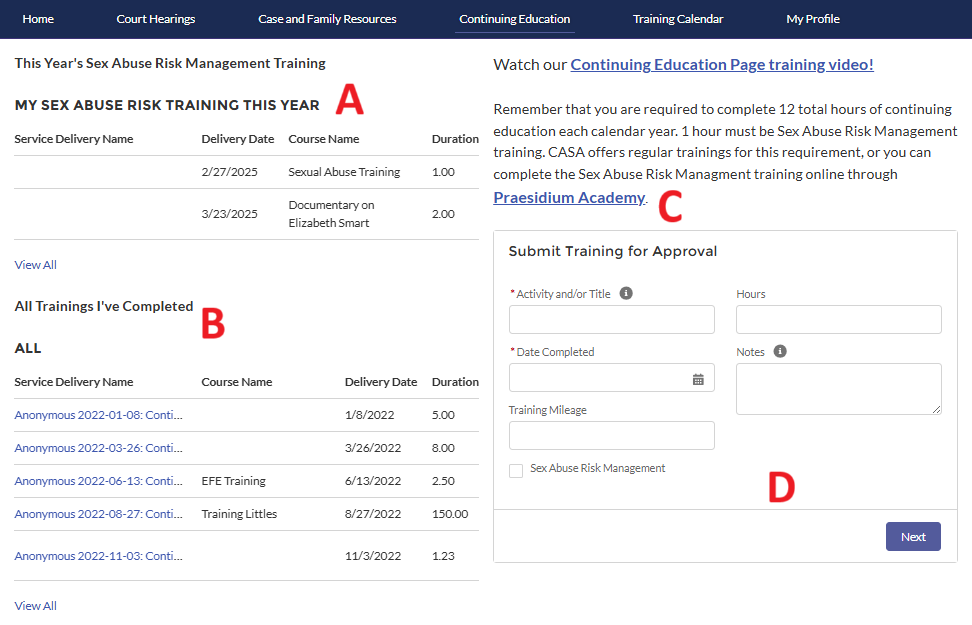Open calendar picker in Date Completed field
972x625 pixels.
click(x=698, y=379)
